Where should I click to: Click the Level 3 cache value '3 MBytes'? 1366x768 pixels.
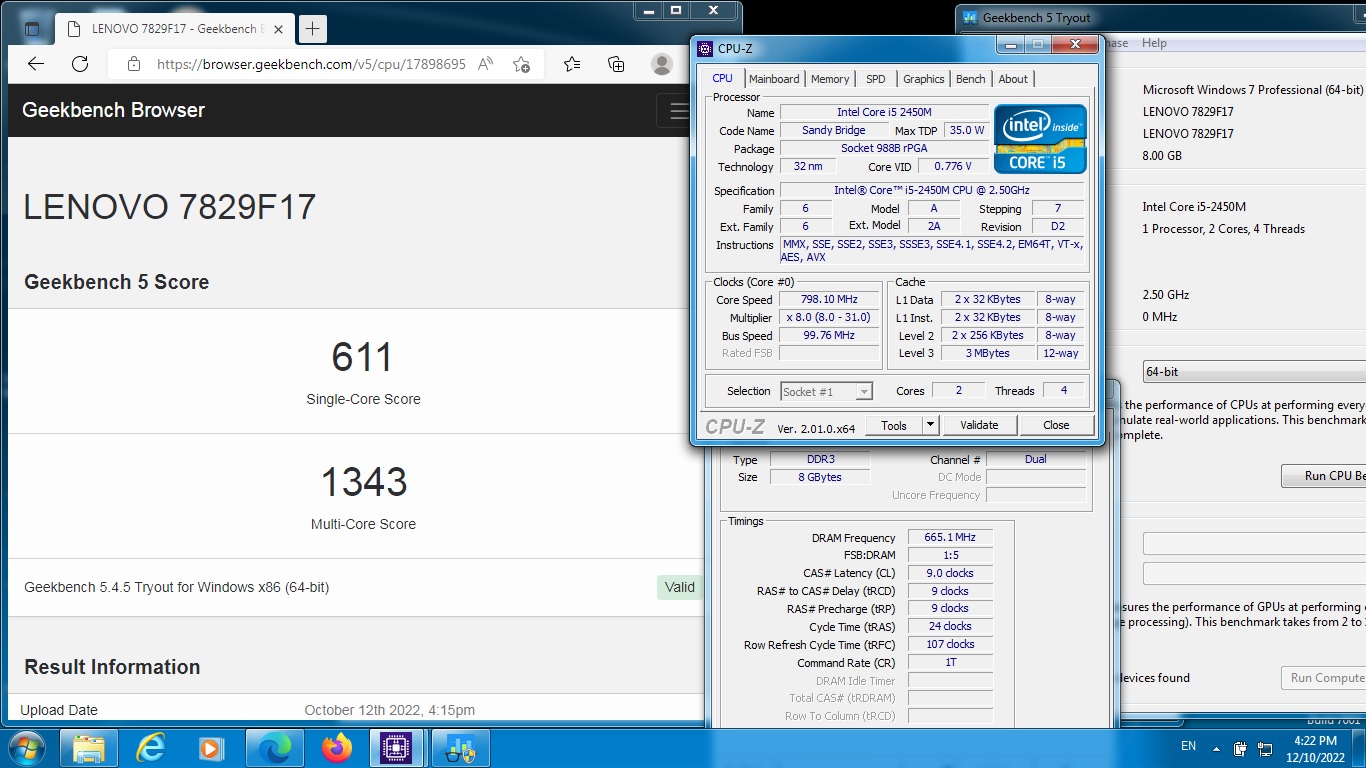pos(987,353)
